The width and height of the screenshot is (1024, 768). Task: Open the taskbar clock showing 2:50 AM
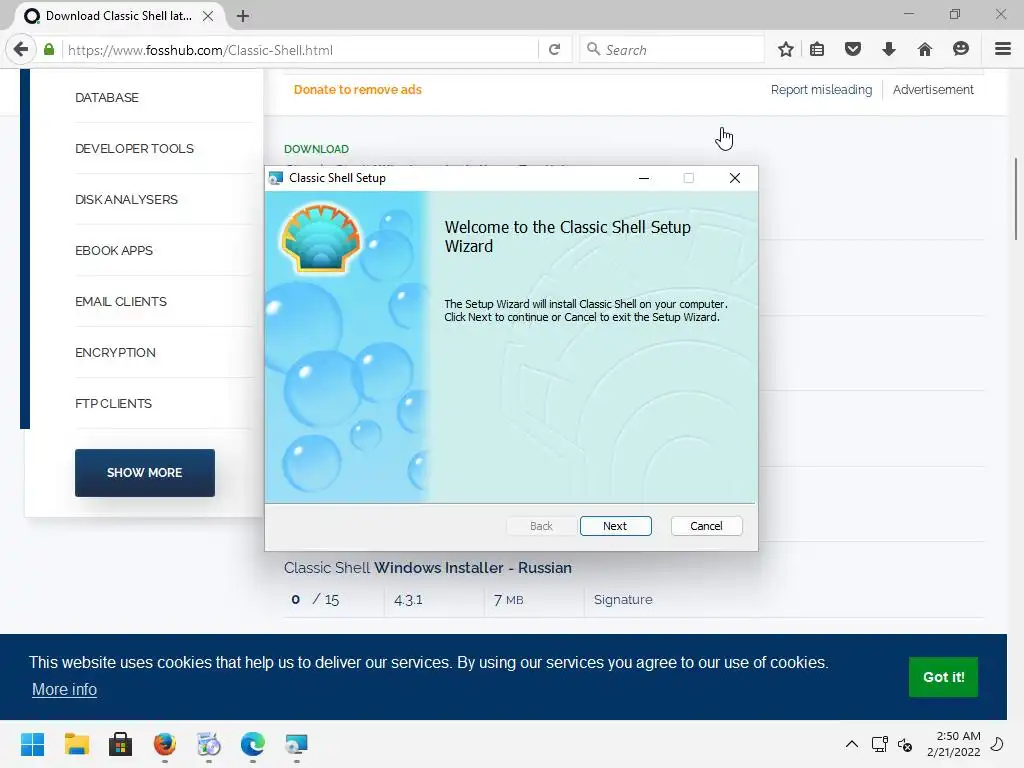pos(953,744)
